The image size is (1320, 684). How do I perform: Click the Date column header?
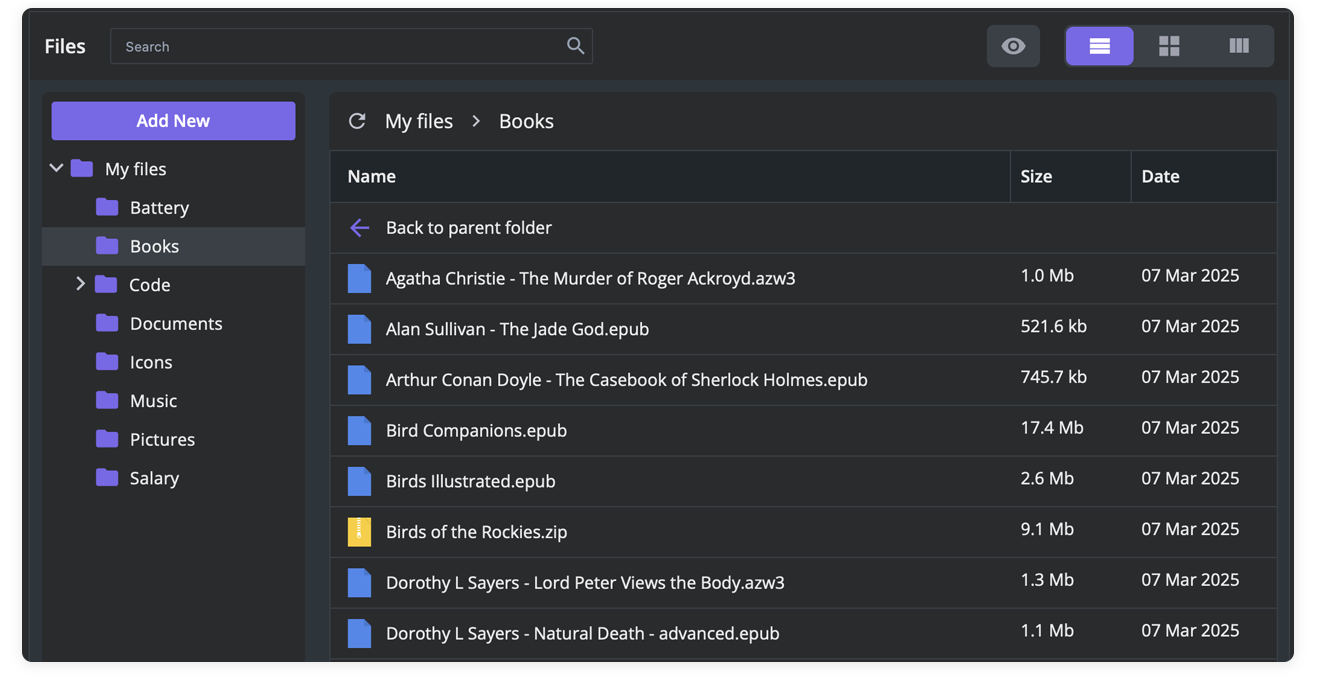1160,176
